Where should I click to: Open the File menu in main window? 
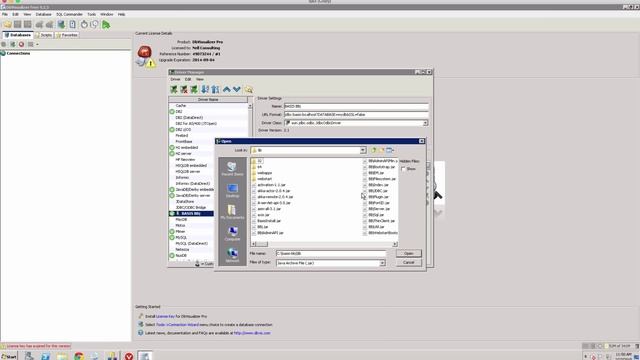click(5, 14)
